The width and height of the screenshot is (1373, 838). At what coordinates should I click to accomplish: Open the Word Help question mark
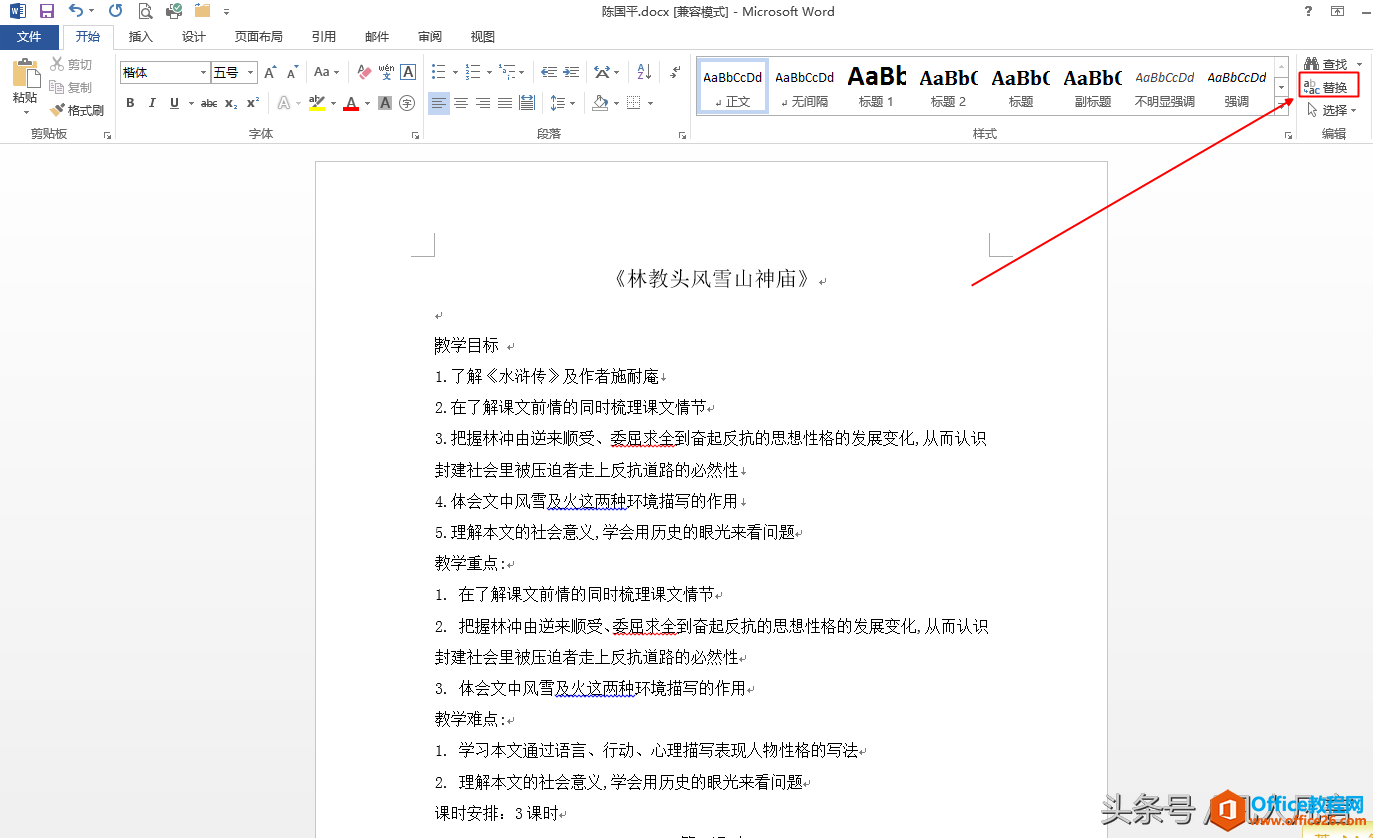point(1309,12)
